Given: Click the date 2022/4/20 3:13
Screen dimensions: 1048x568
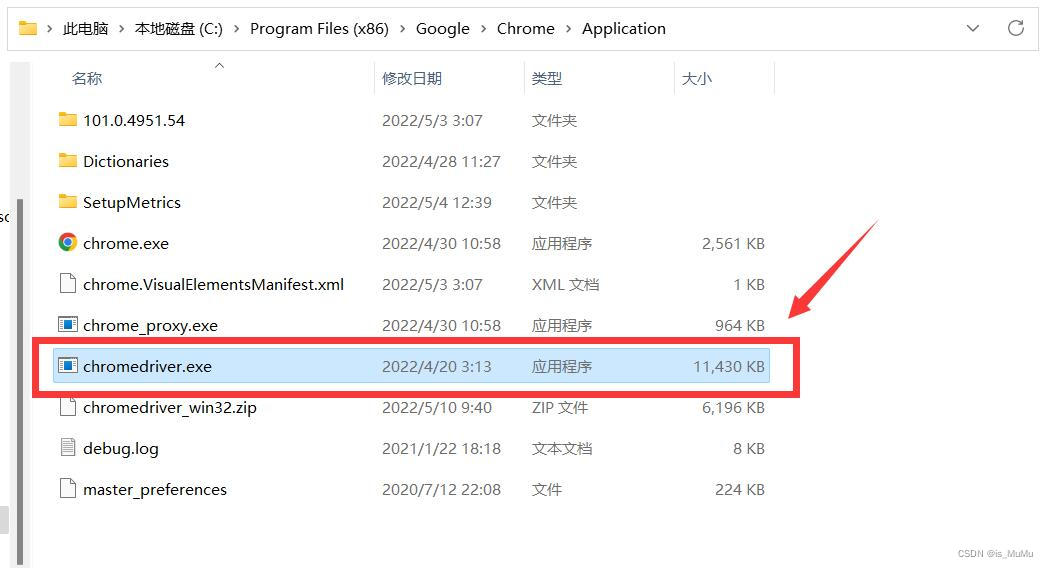Looking at the screenshot, I should [436, 366].
